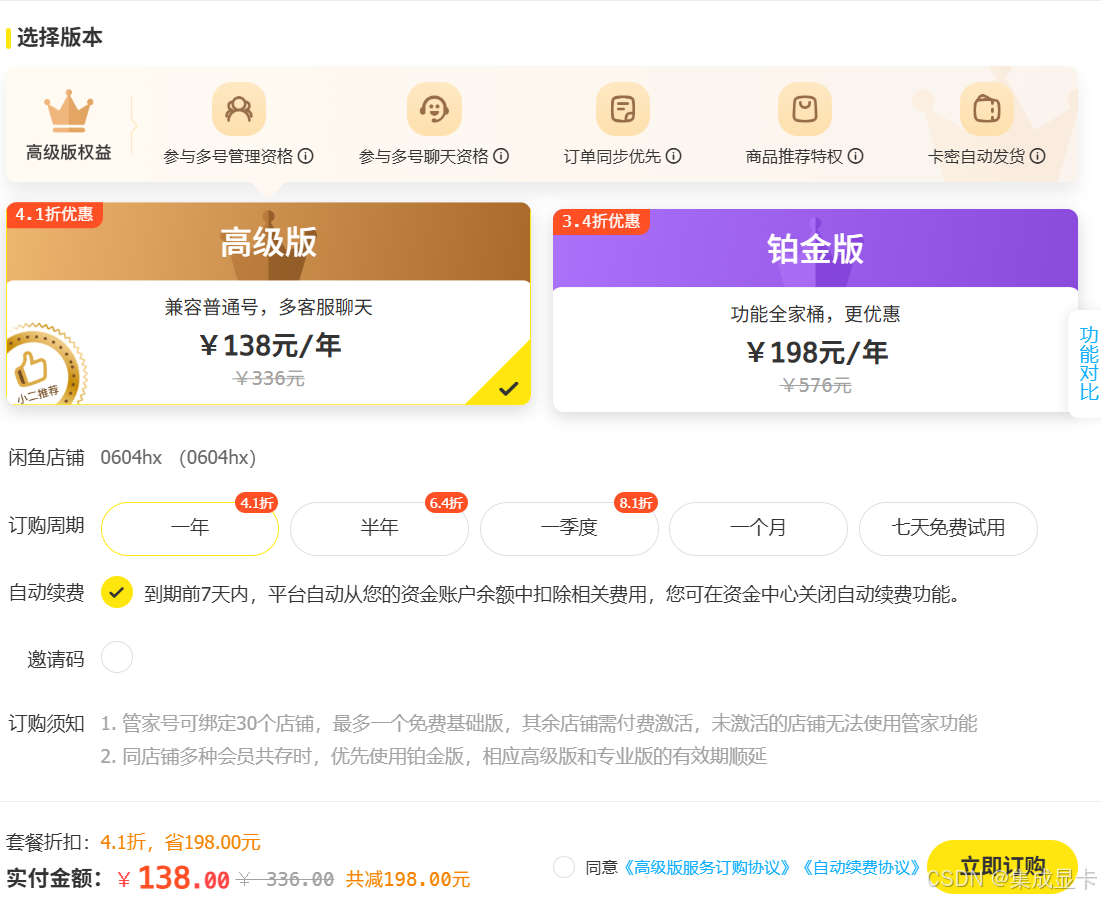This screenshot has height=899, width=1101.
Task: Open info tooltip beside 参与多号管理资格
Action: (305, 156)
